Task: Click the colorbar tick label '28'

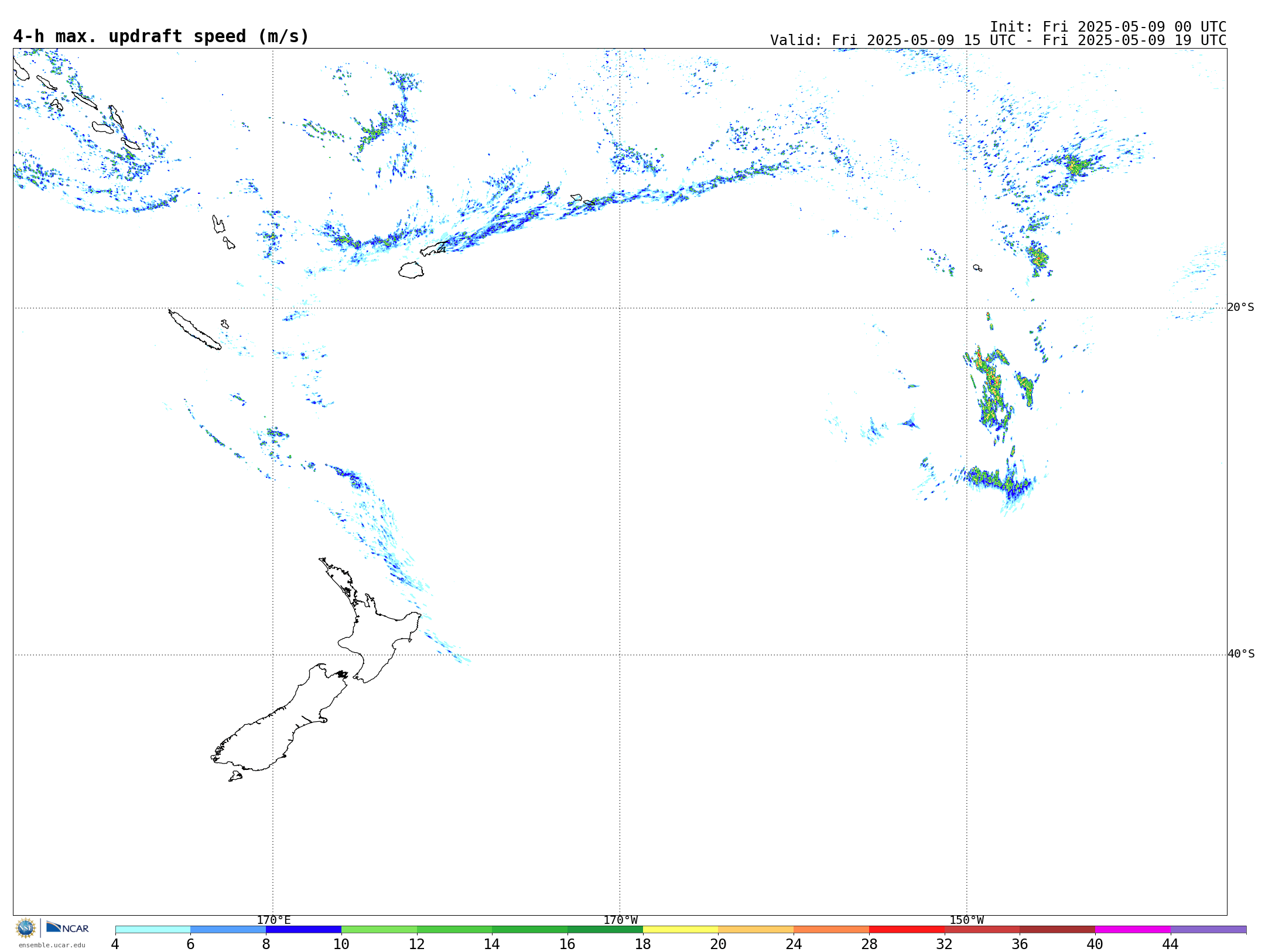Action: 869,944
